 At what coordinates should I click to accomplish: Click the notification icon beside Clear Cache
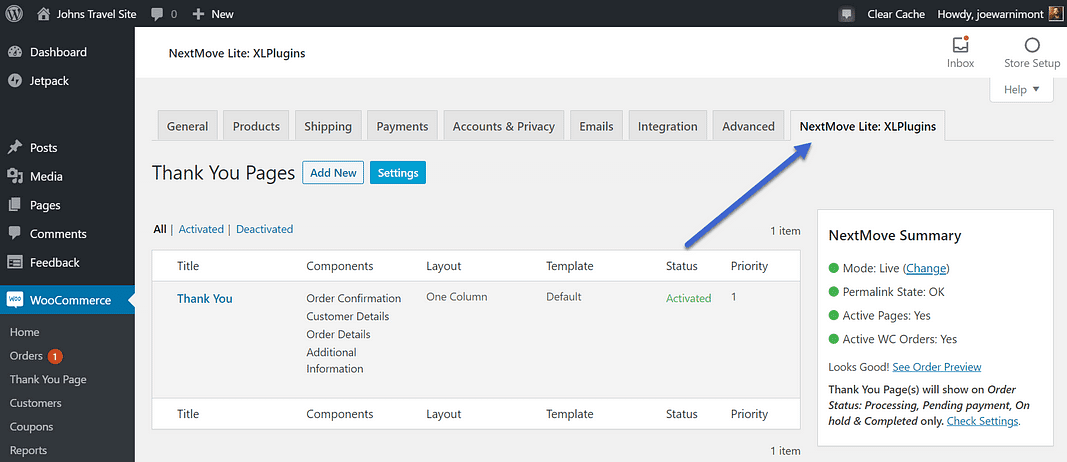847,14
